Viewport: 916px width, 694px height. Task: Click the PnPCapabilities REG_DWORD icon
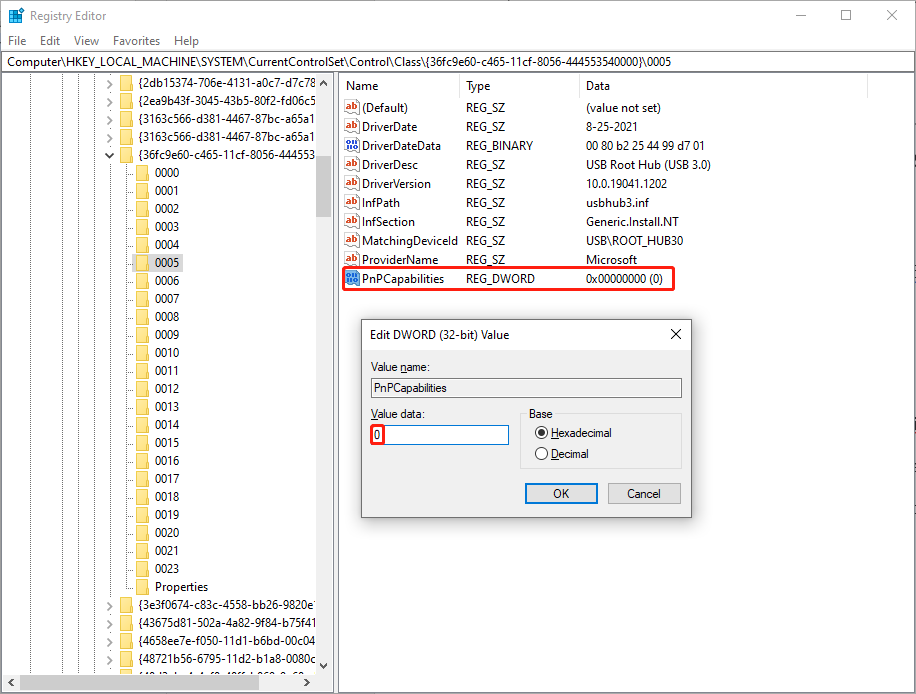(x=352, y=278)
